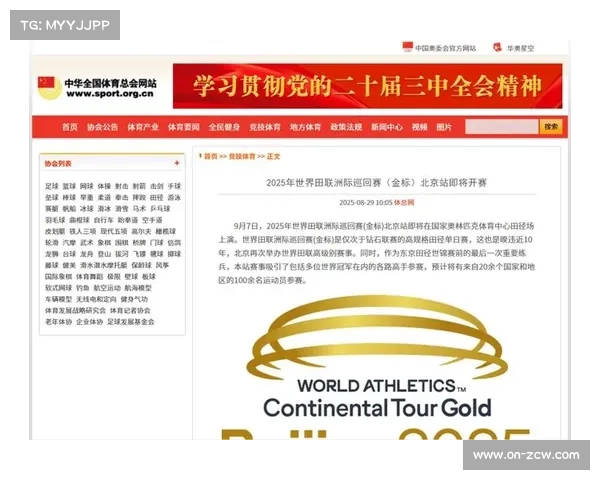Open the 羽毛球 association link
Image resolution: width=600 pixels, height=480 pixels.
(55, 220)
